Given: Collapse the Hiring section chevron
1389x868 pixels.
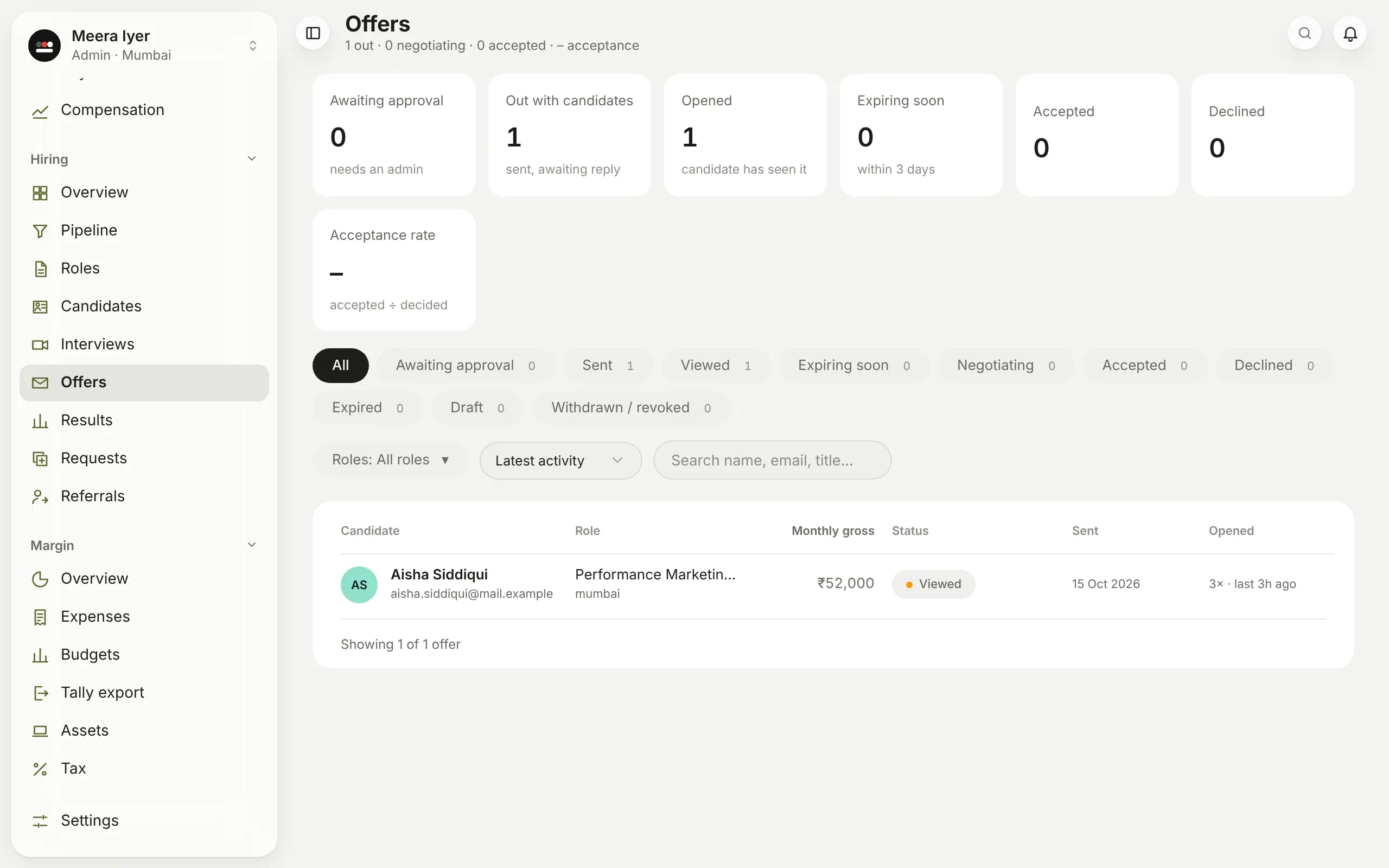Looking at the screenshot, I should click(x=251, y=158).
